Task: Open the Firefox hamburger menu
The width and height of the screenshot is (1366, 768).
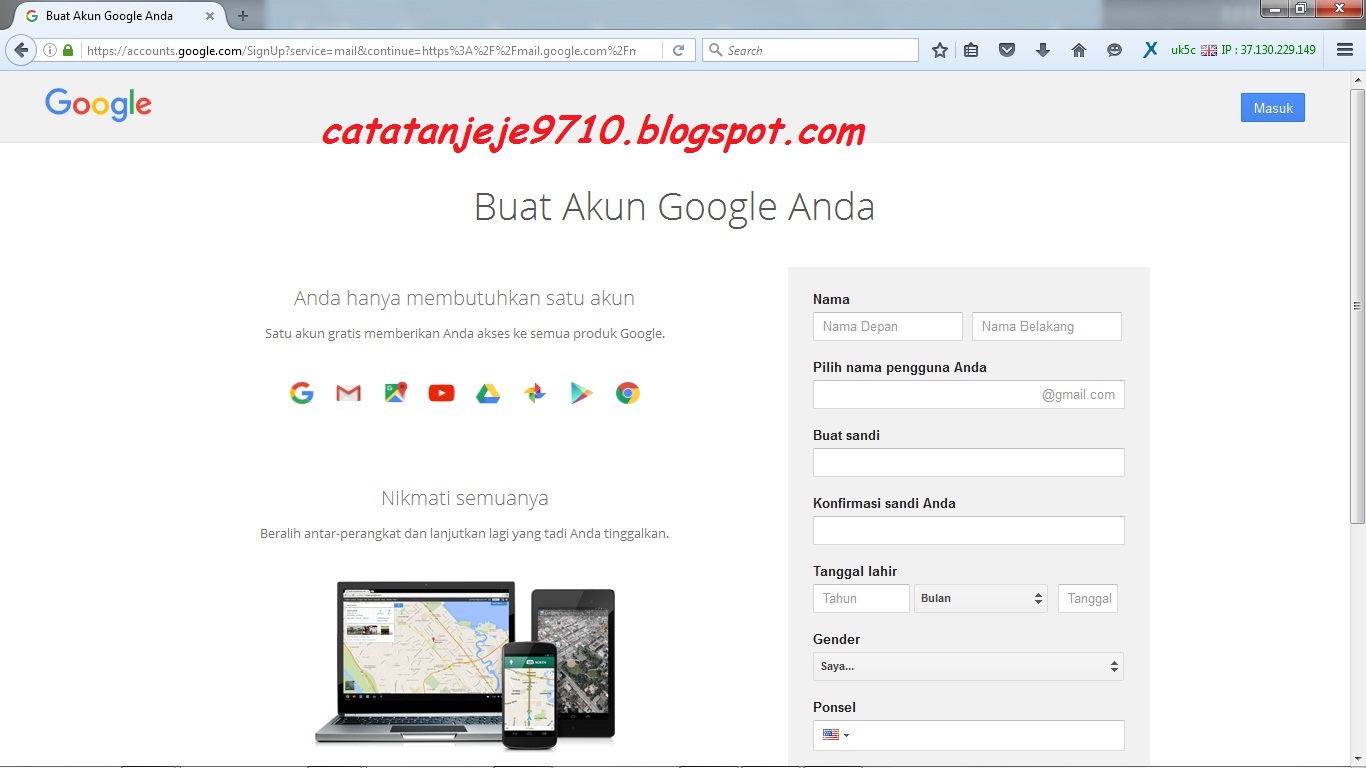Action: (1345, 50)
